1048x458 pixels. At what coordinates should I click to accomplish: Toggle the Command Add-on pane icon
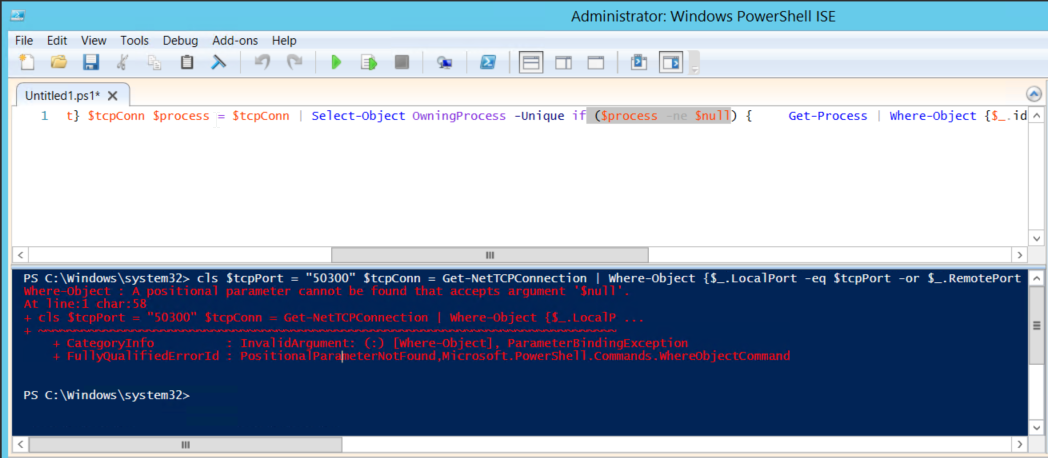click(x=671, y=63)
